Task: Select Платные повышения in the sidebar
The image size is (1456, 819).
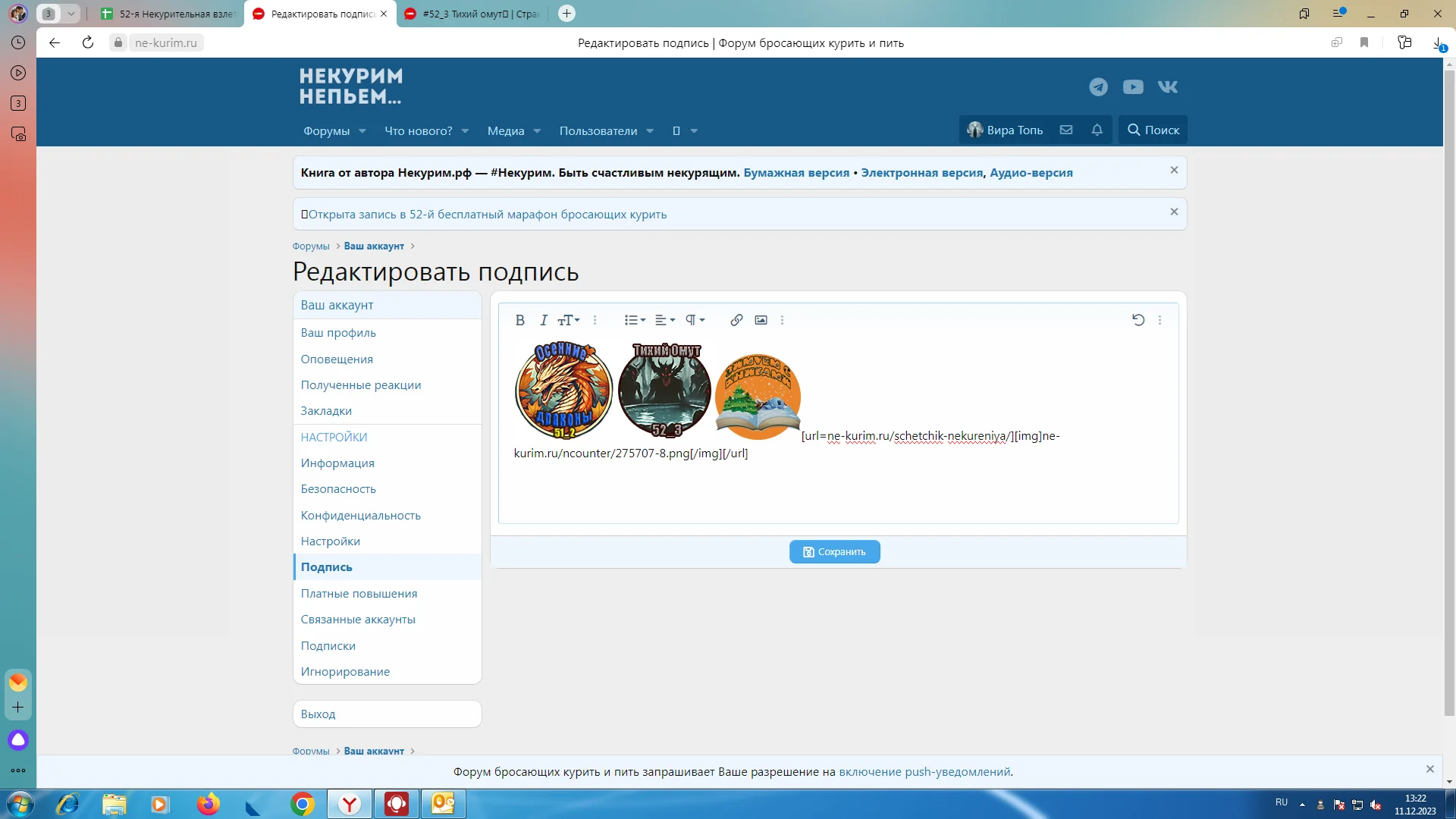Action: tap(359, 593)
